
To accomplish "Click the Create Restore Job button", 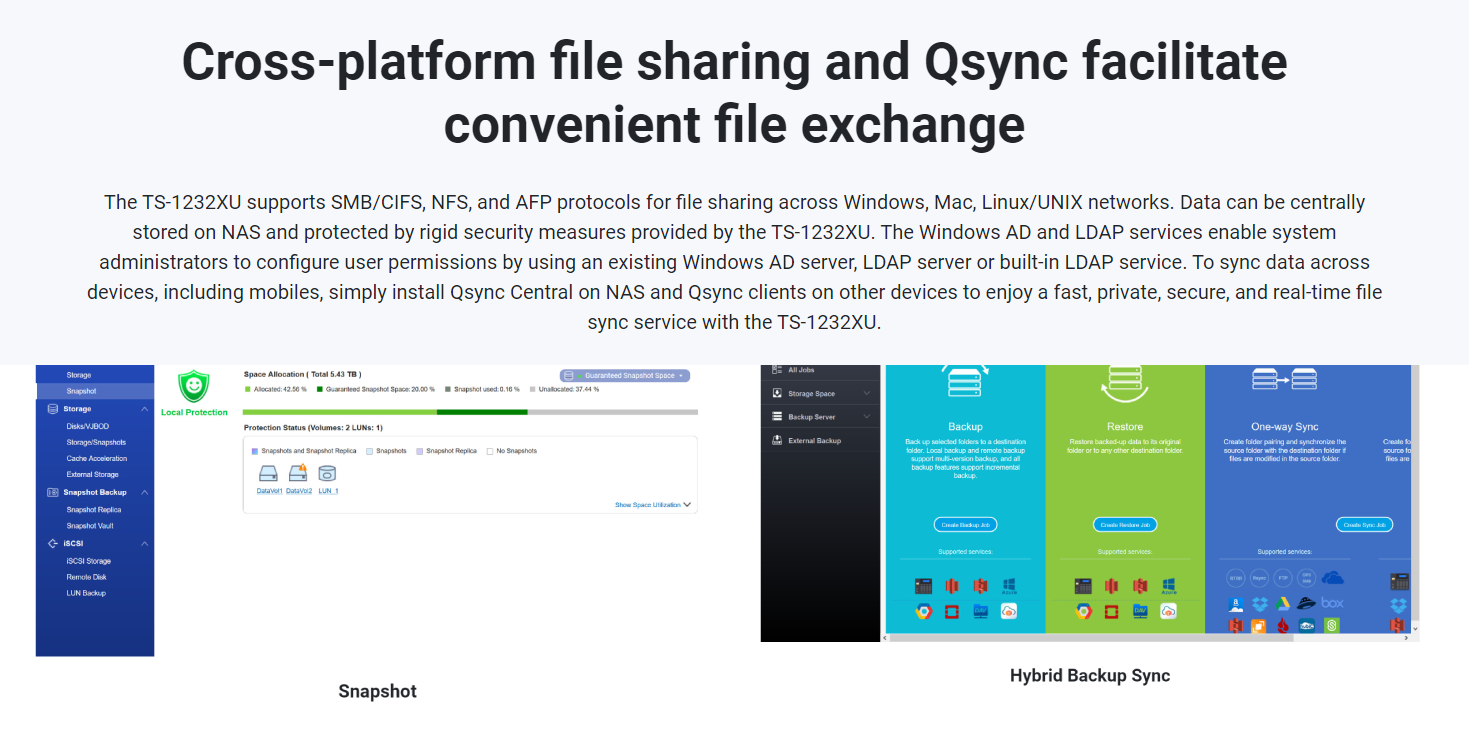I will 1125,525.
